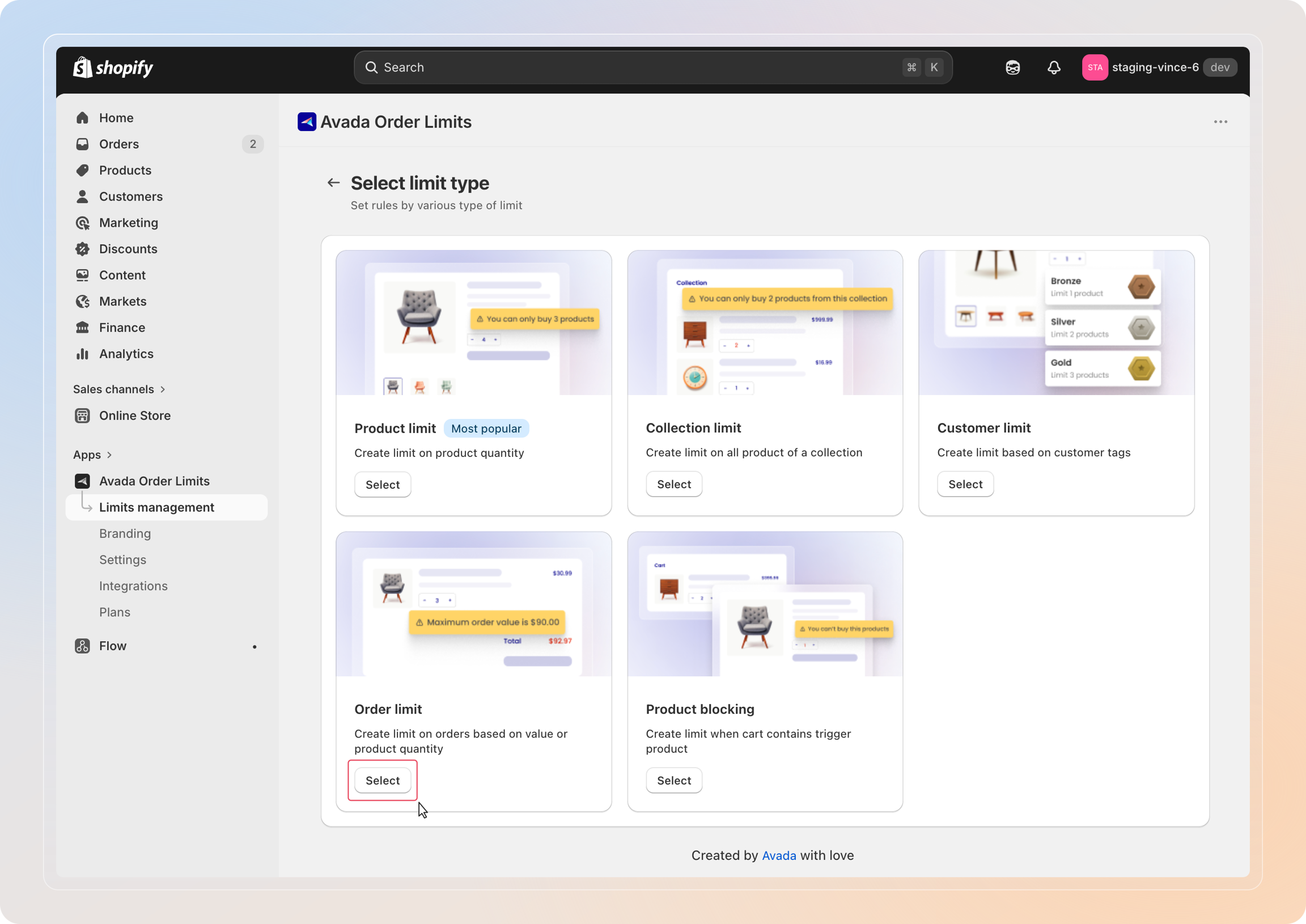Click the Search input field
Viewport: 1306px width, 924px height.
point(652,67)
